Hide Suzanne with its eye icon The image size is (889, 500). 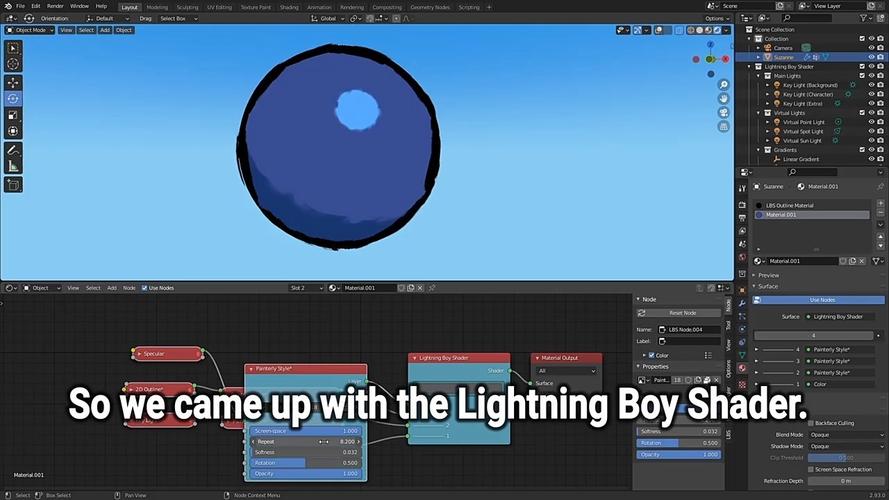pyautogui.click(x=871, y=57)
